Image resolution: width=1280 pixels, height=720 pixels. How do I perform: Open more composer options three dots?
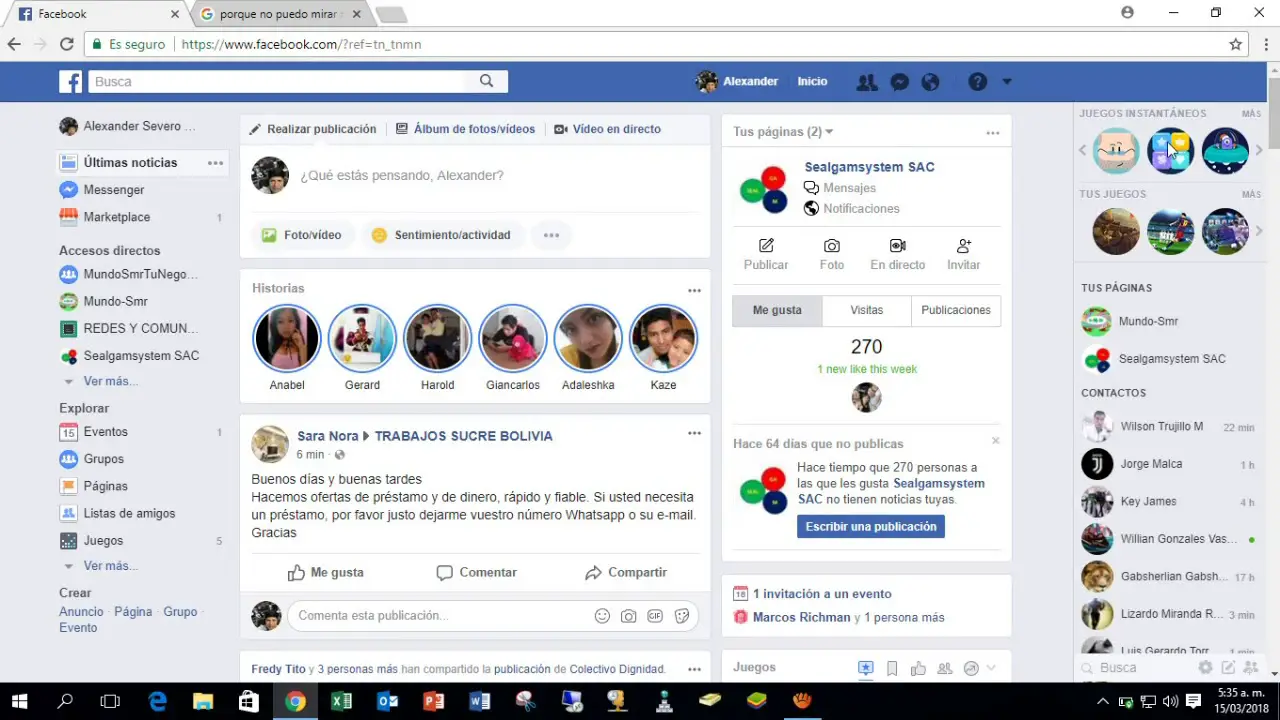click(551, 235)
